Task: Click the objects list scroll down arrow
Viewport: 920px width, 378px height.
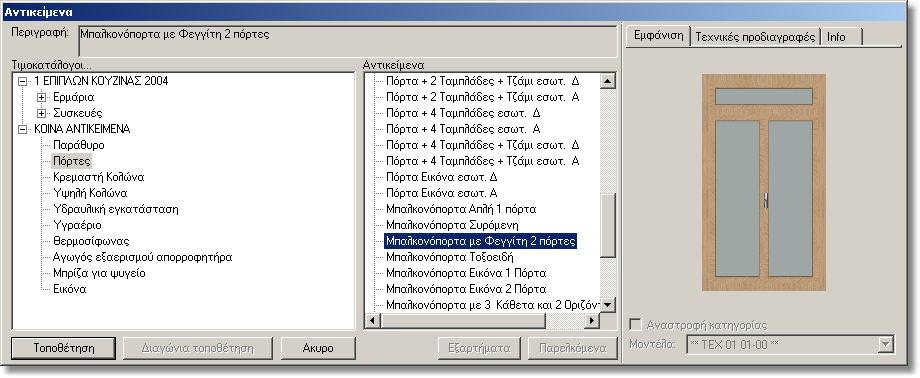Action: 608,305
